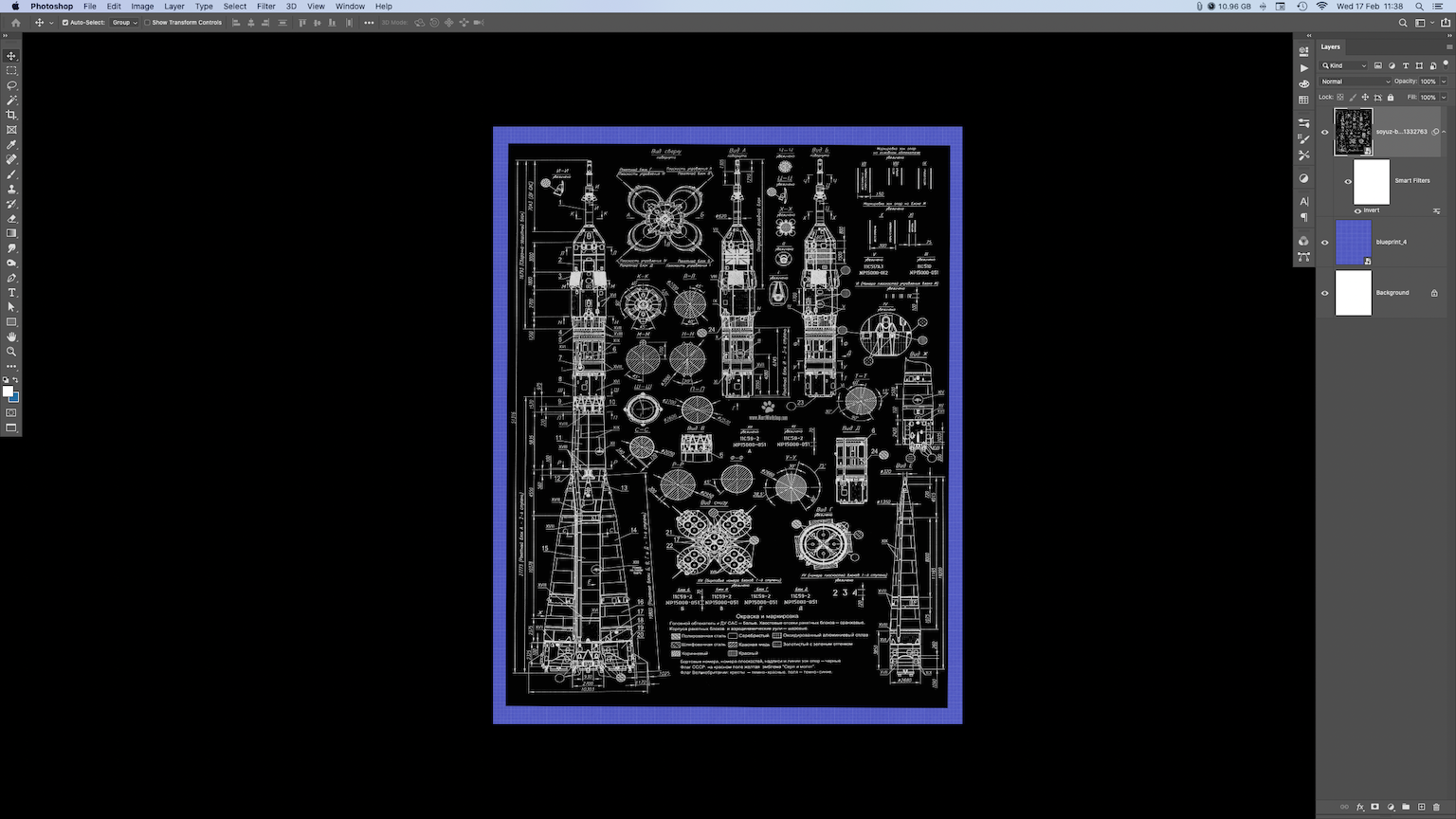Select the Sponge tool

point(11,263)
